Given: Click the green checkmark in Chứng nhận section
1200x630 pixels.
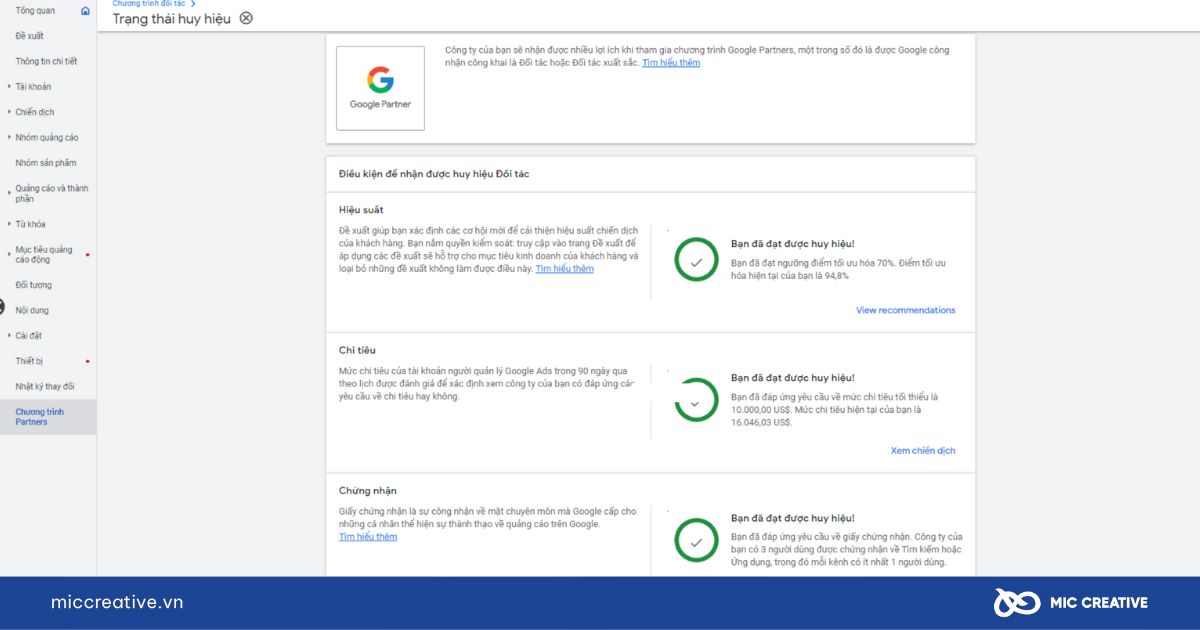Looking at the screenshot, I should (696, 541).
